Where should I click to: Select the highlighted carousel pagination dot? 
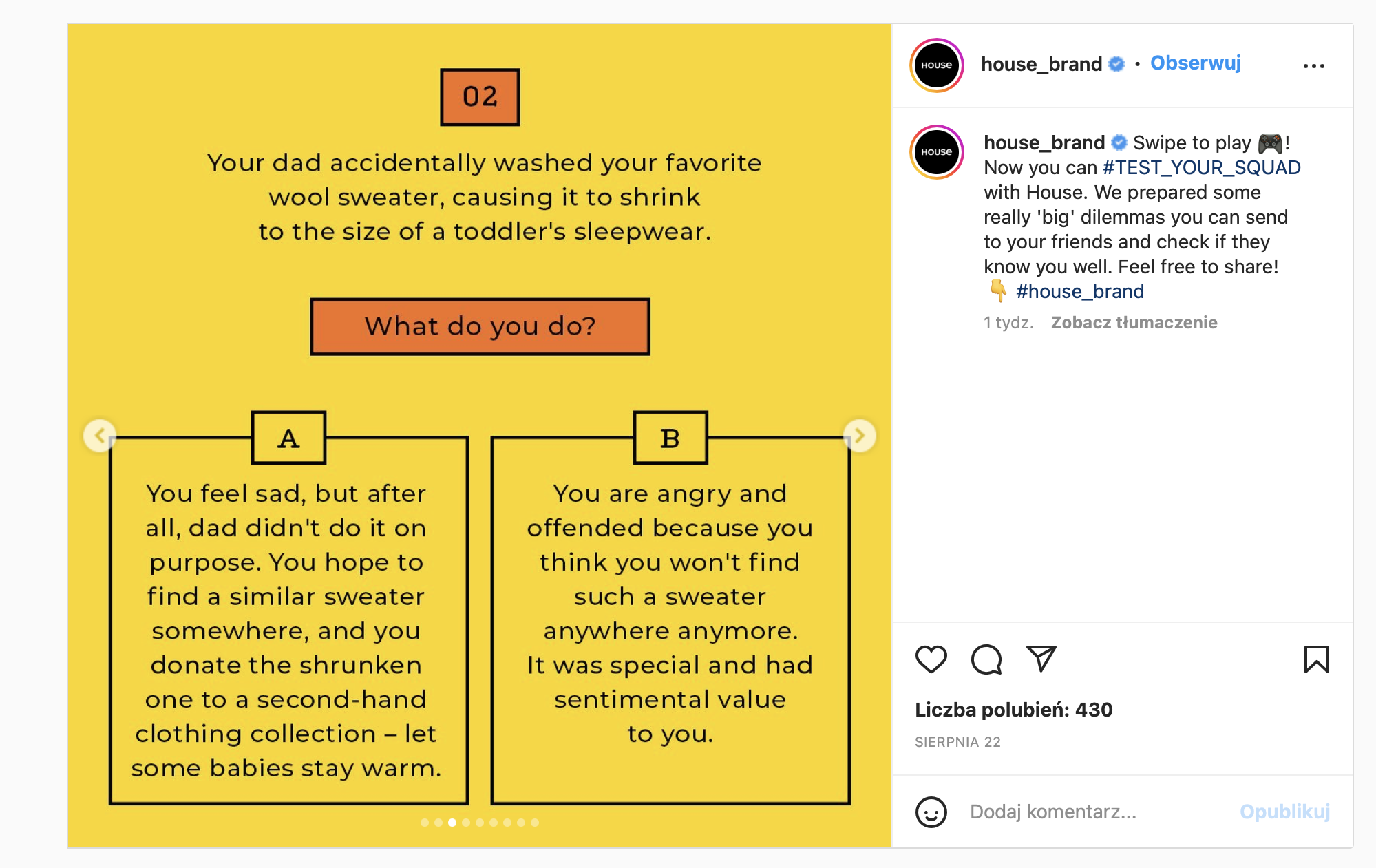coord(452,823)
